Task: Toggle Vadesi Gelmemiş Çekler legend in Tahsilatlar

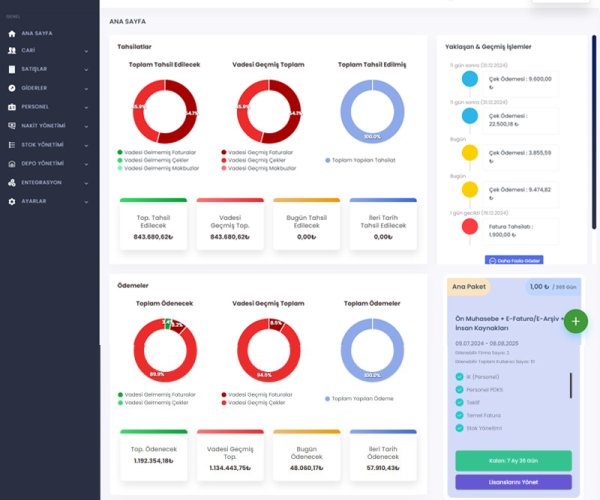Action: [153, 160]
